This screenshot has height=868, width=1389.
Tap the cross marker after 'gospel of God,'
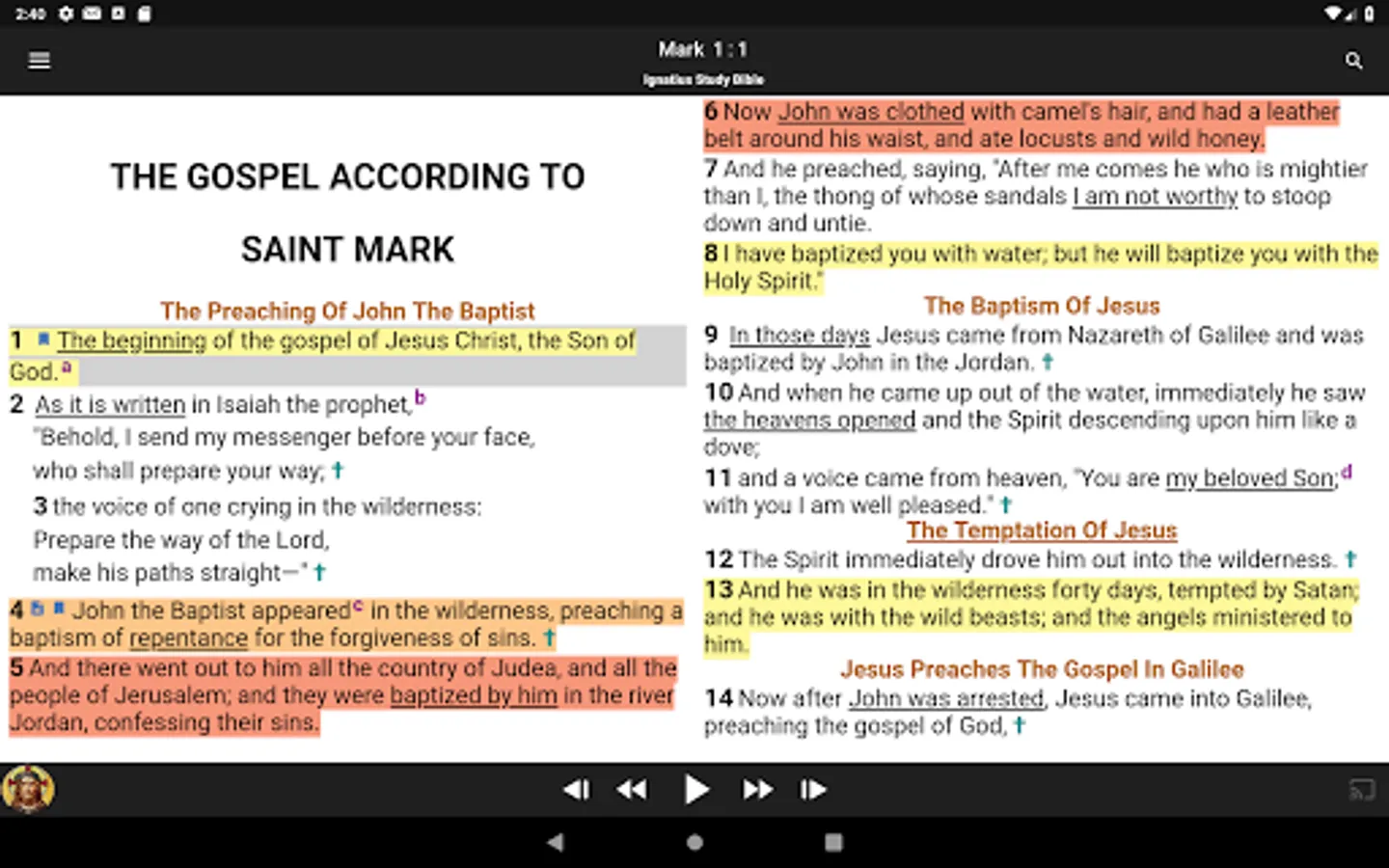pos(1020,725)
